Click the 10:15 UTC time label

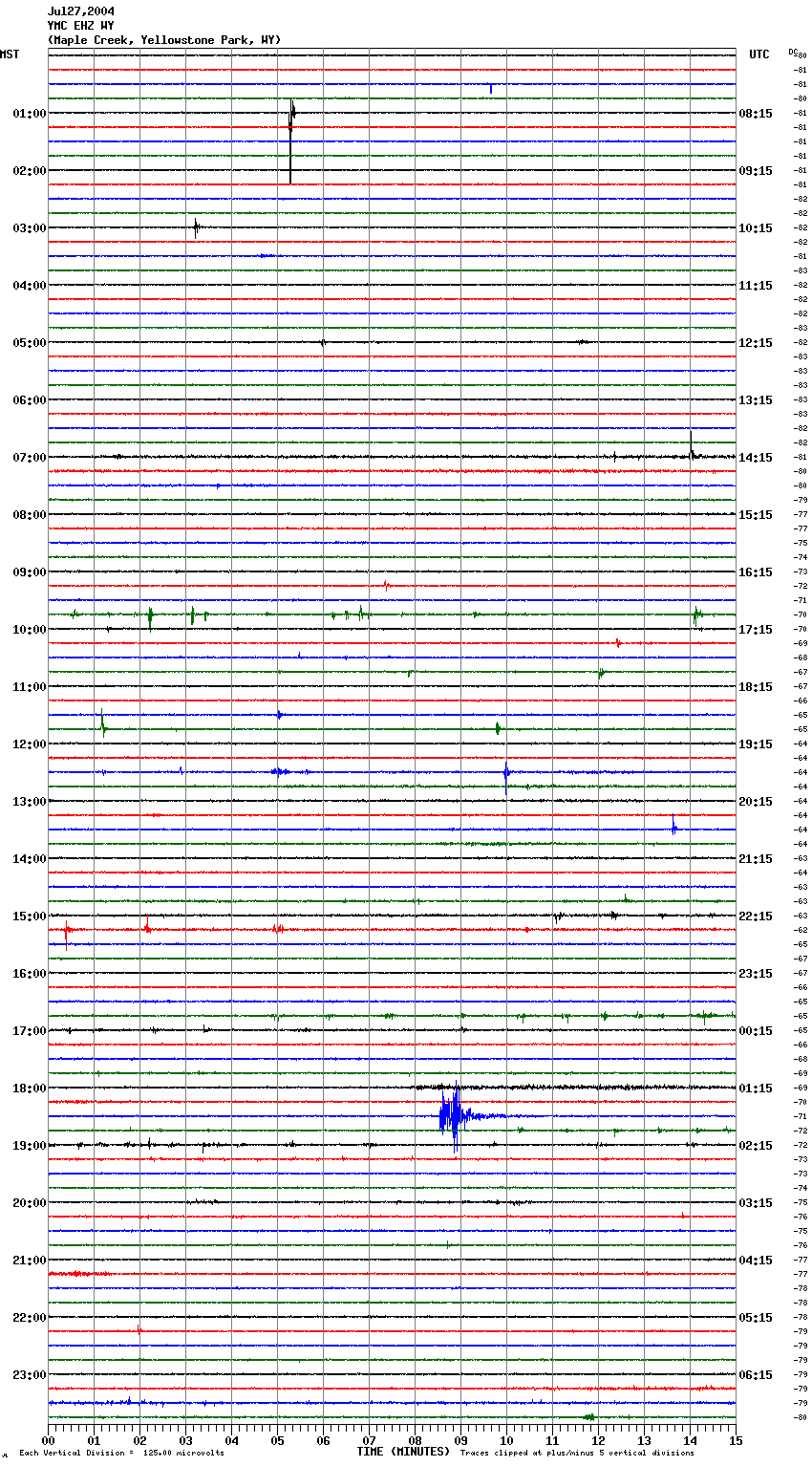click(x=756, y=228)
